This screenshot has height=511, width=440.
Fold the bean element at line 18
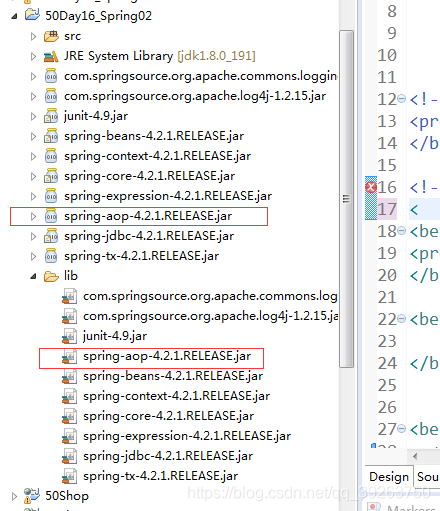(402, 230)
